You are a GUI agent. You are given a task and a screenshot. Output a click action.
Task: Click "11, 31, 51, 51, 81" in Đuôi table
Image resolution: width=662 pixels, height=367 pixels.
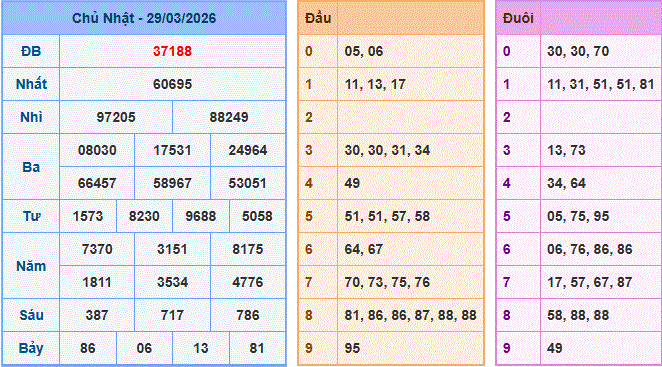pyautogui.click(x=601, y=84)
